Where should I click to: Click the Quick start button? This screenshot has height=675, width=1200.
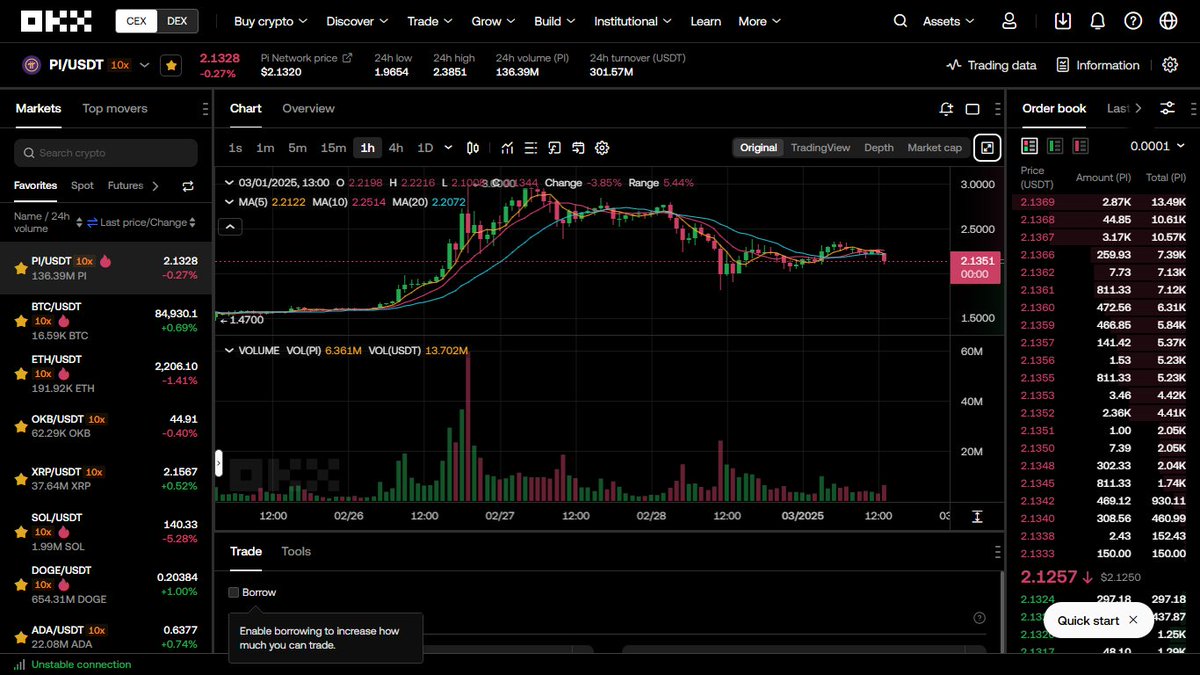[x=1088, y=620]
